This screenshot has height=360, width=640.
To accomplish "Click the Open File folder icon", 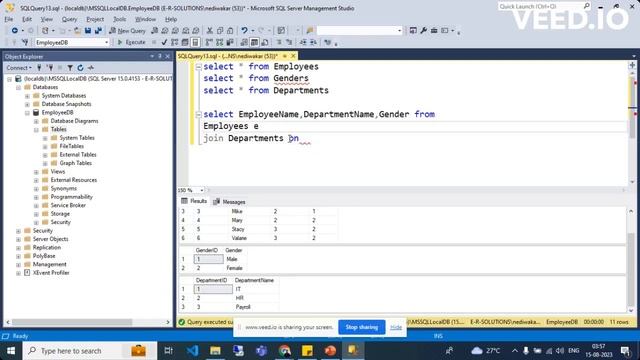I will click(77, 31).
